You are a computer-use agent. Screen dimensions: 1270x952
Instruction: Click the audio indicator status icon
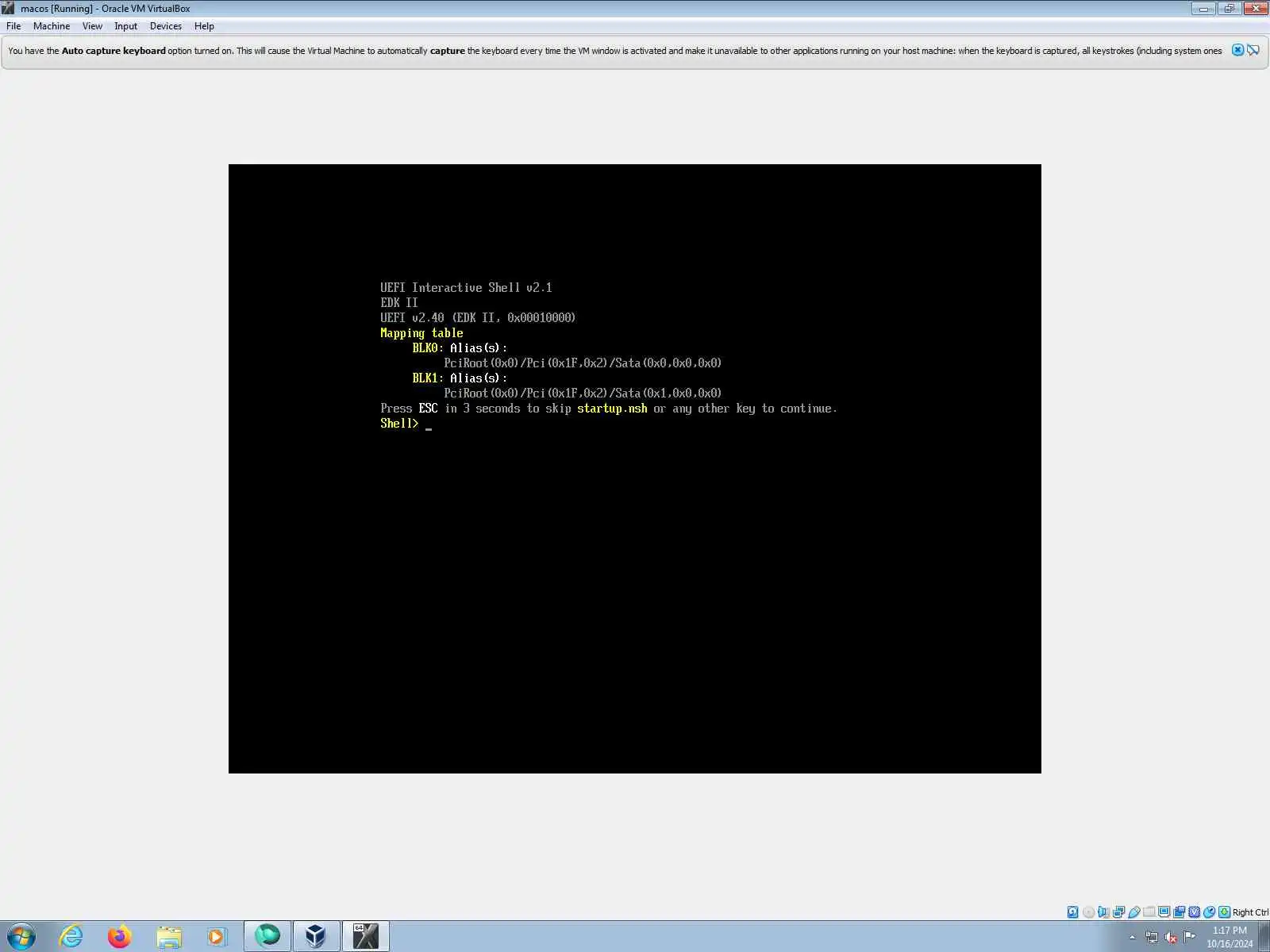coord(1103,912)
